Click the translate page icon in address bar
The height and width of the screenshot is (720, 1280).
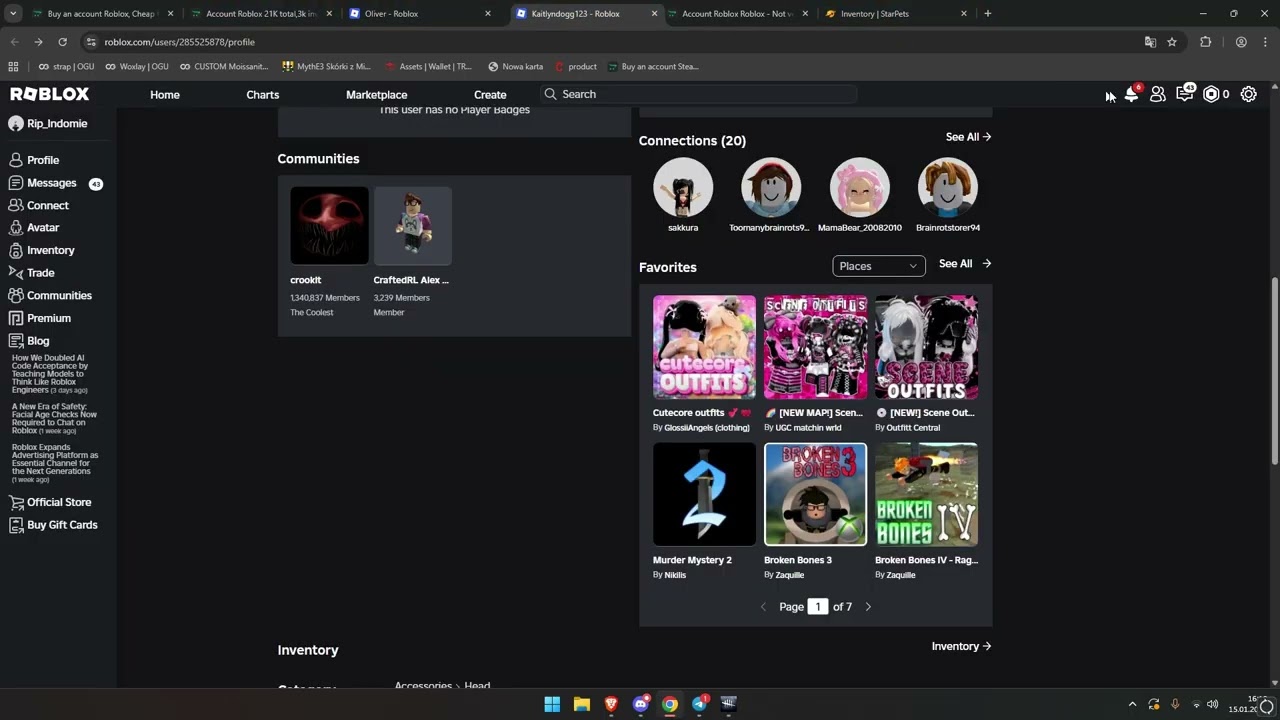coord(1150,42)
